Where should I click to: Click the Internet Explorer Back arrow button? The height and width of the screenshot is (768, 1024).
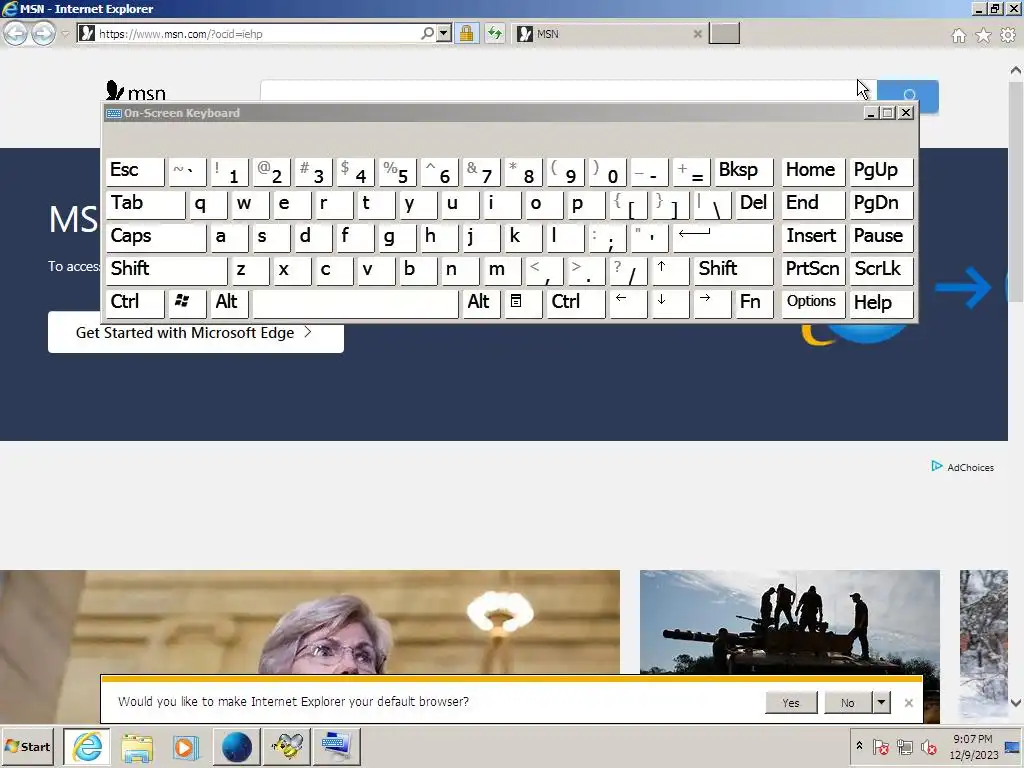coord(16,33)
